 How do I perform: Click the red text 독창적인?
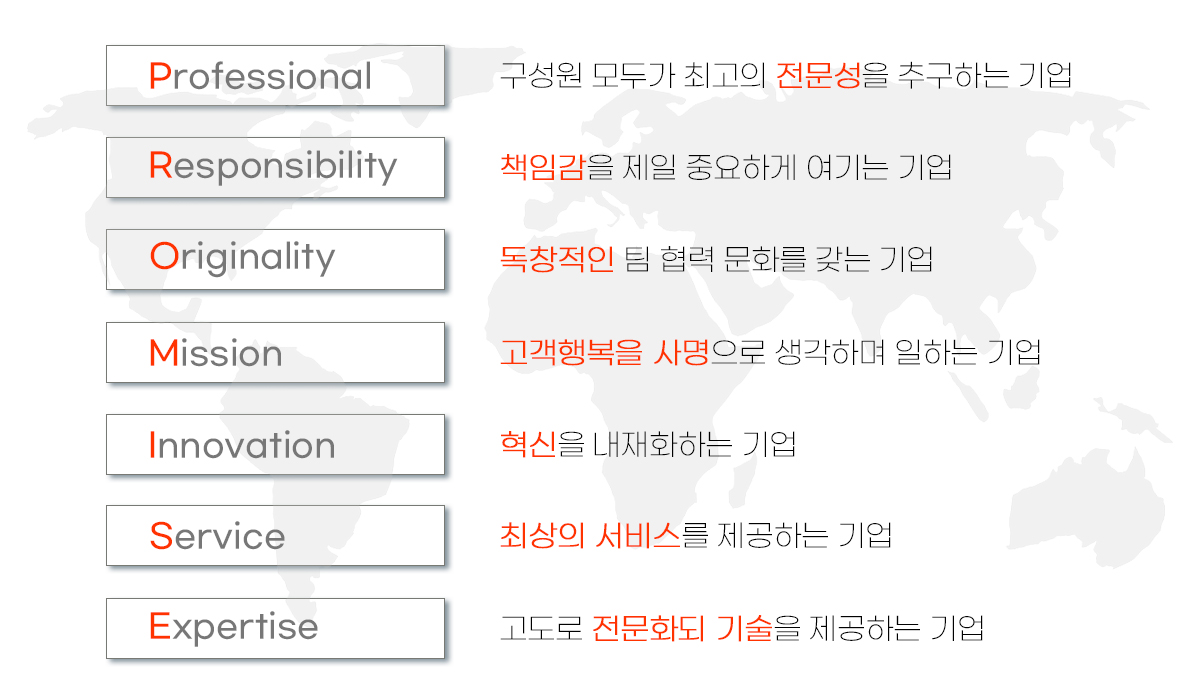tap(557, 259)
